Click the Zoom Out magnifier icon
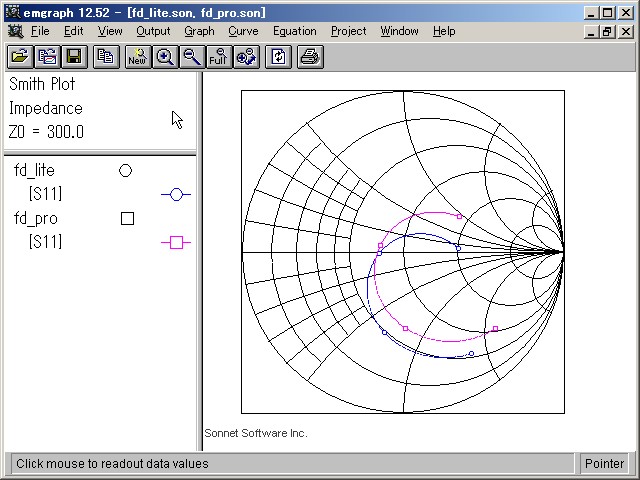640x480 pixels. click(192, 57)
